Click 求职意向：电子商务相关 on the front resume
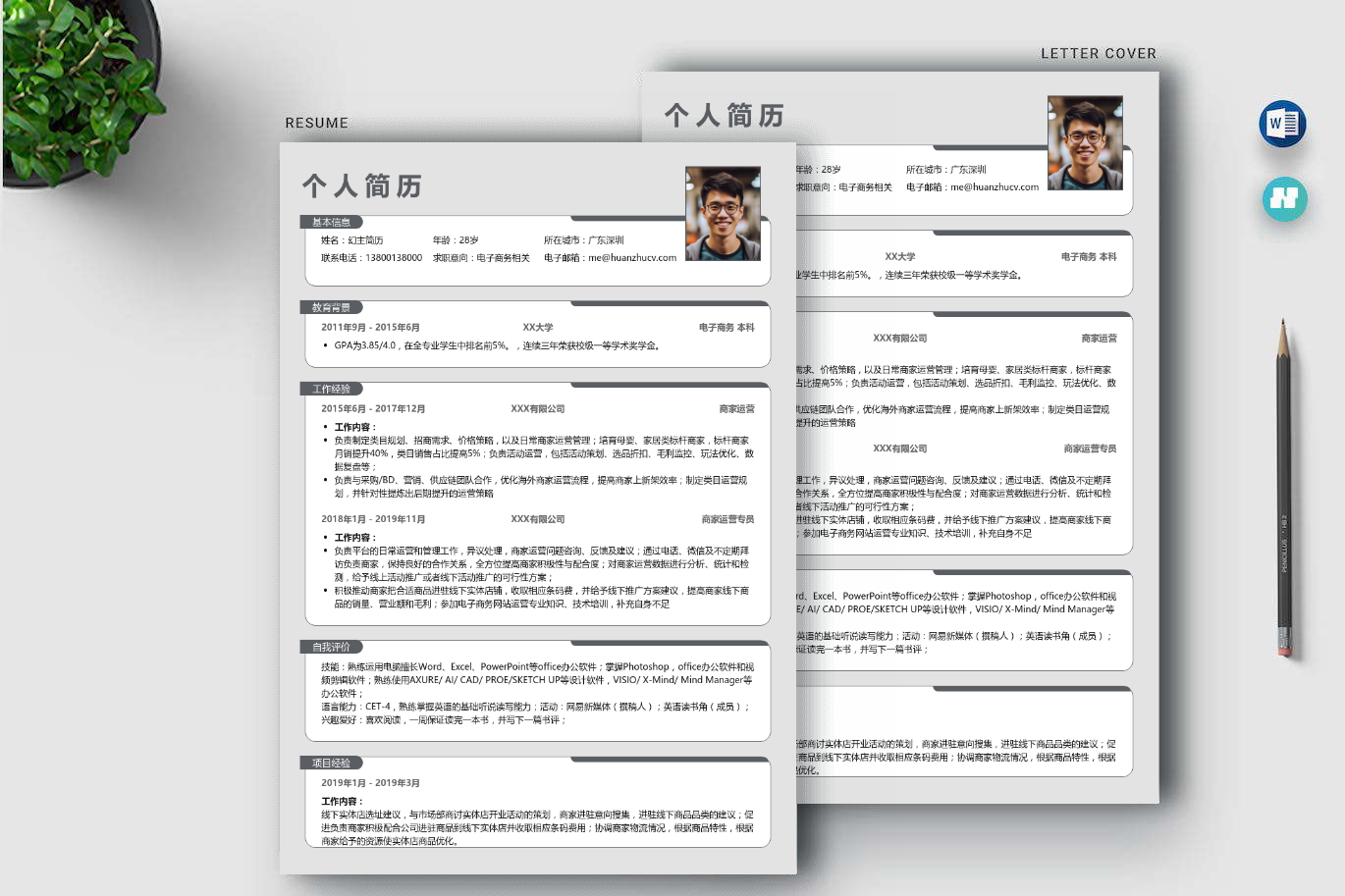This screenshot has height=896, width=1345. point(481,258)
